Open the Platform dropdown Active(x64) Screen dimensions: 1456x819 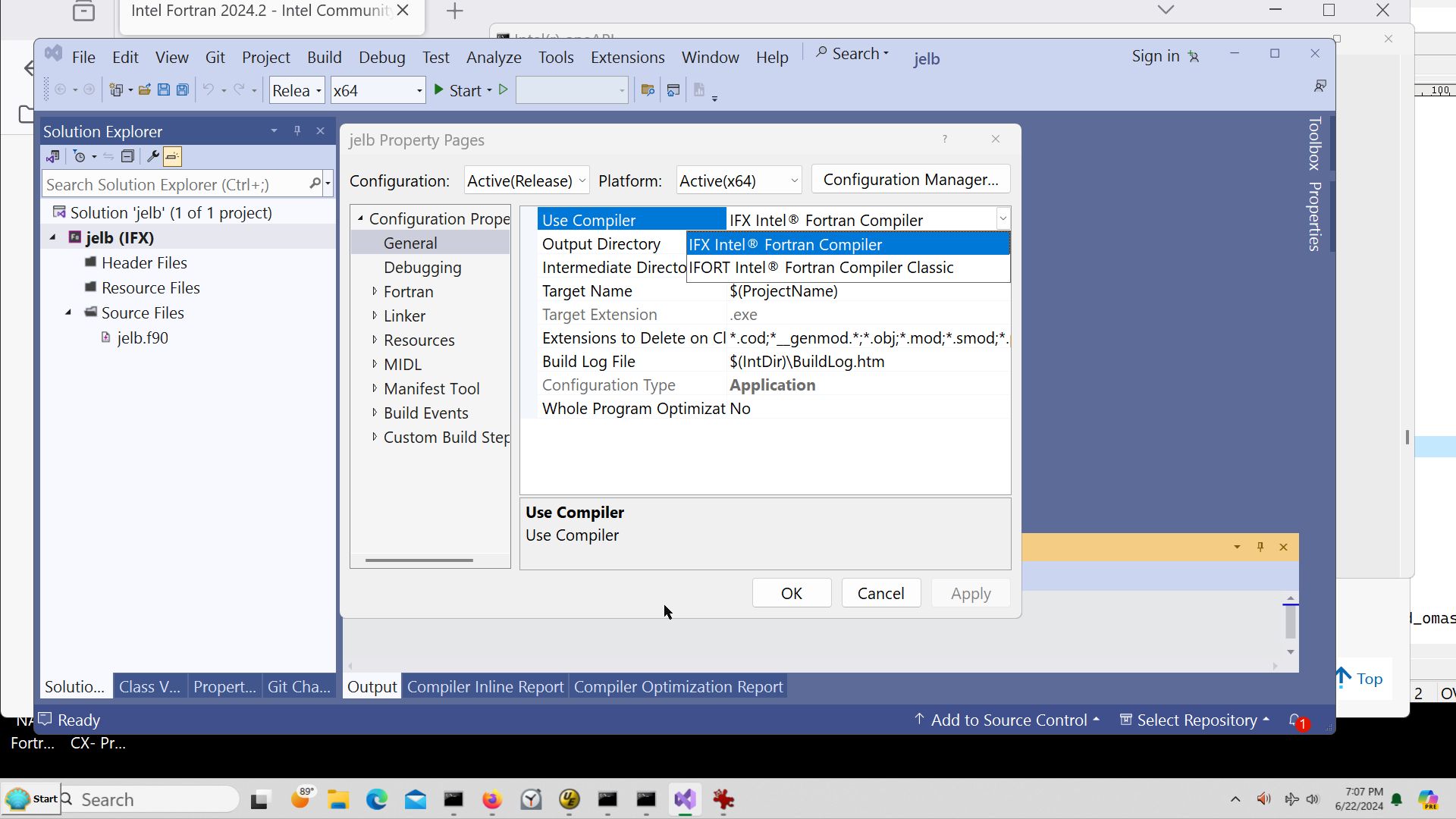pyautogui.click(x=739, y=180)
